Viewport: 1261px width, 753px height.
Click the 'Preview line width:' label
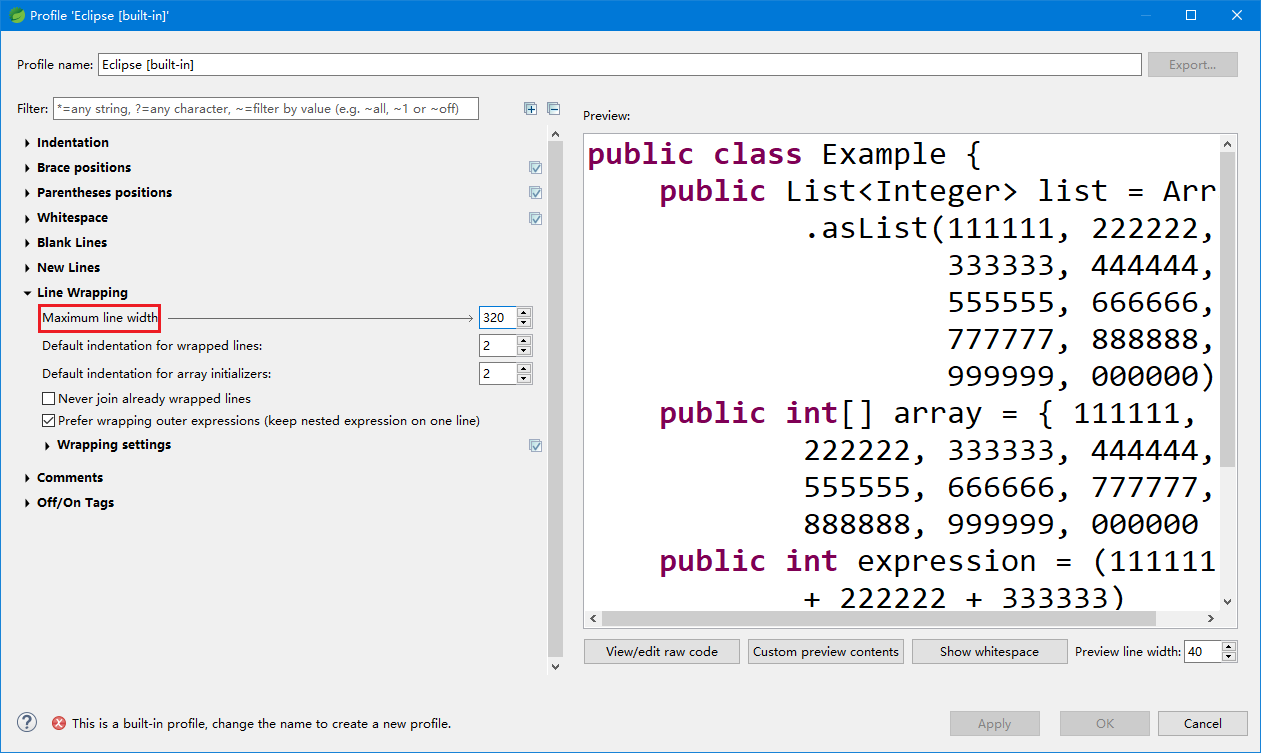(x=1127, y=652)
